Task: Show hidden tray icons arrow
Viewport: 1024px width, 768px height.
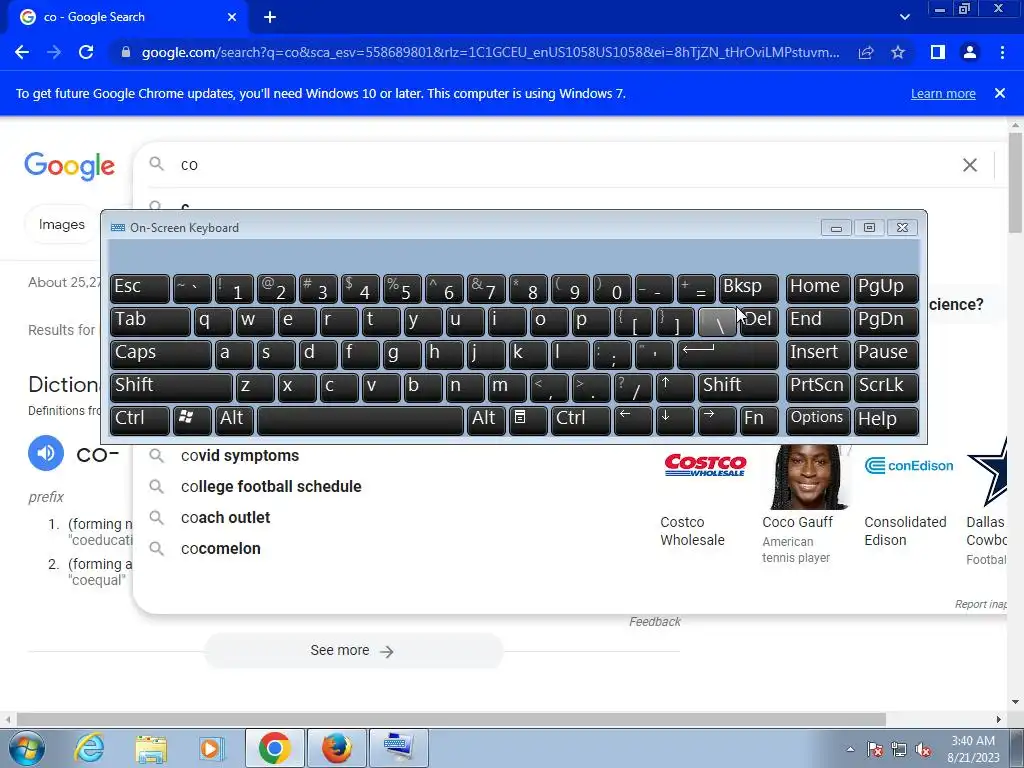Action: [x=850, y=749]
